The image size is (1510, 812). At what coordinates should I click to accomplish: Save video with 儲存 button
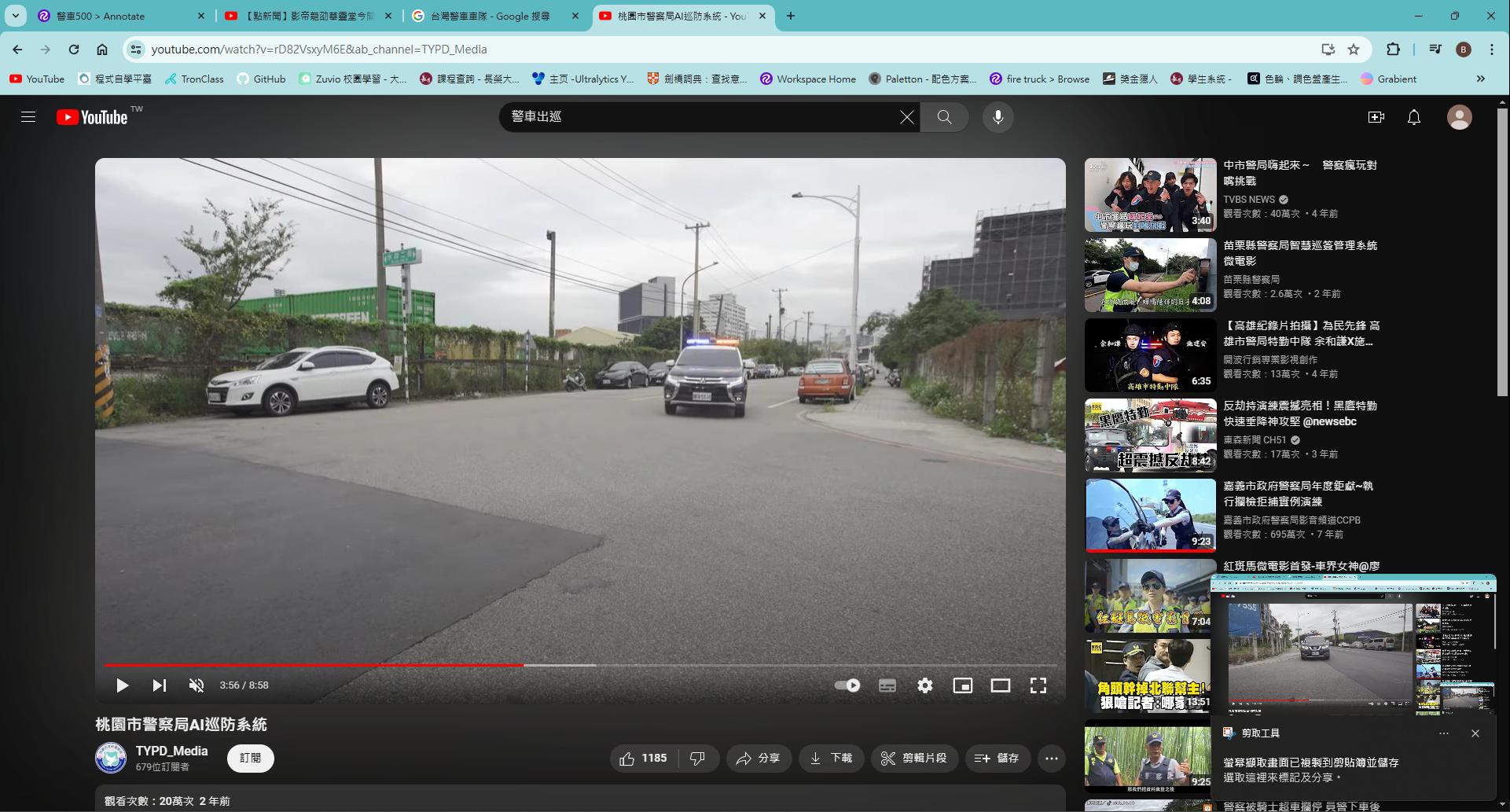tap(997, 759)
